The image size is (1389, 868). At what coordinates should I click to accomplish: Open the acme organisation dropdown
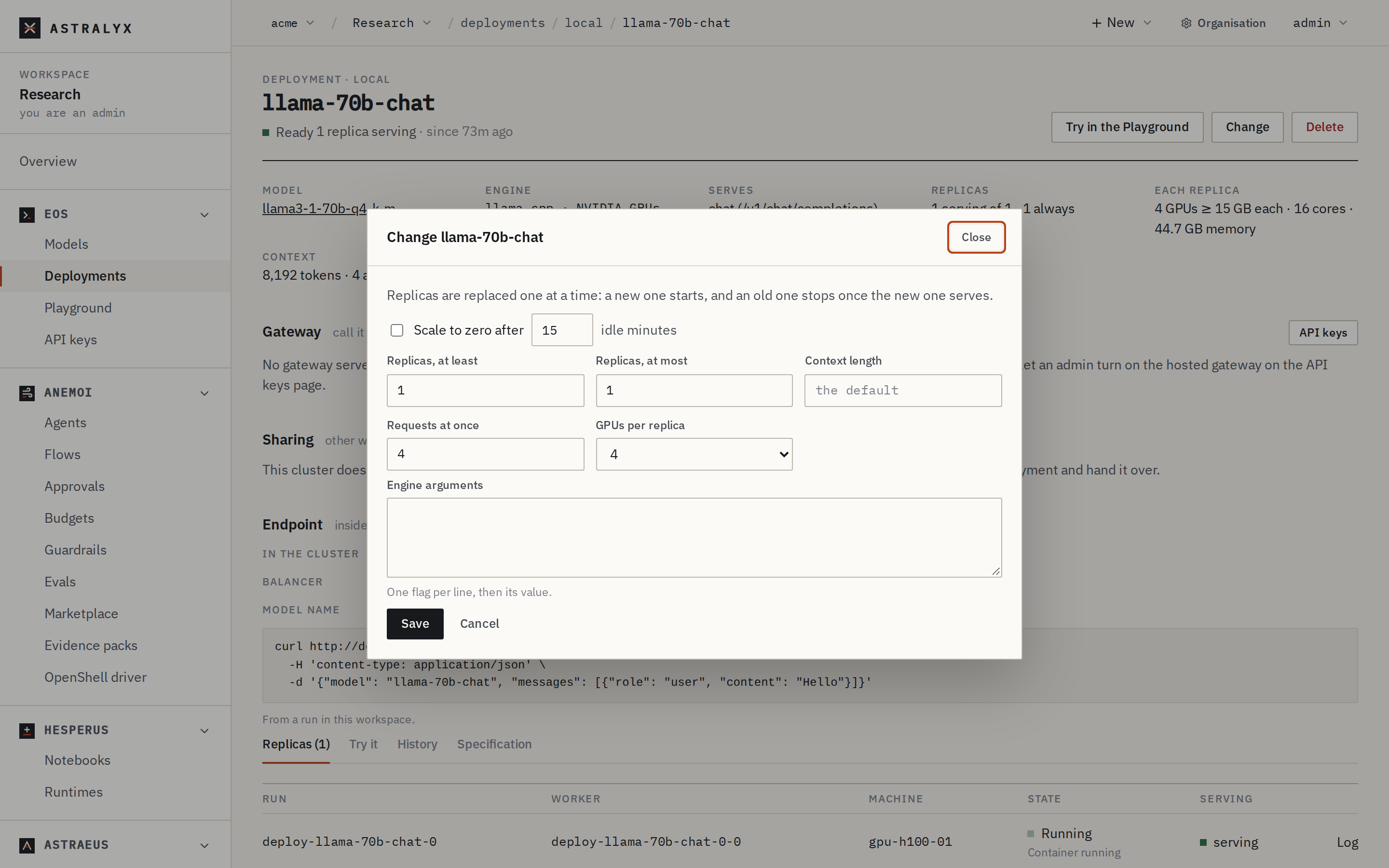pos(293,23)
